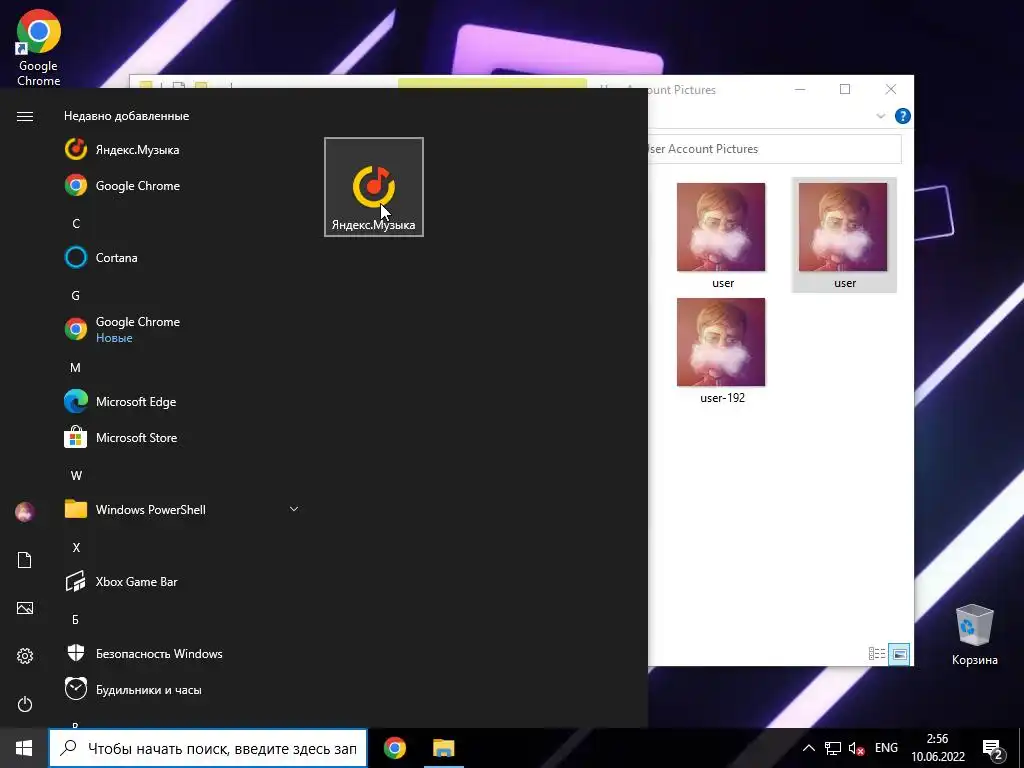The image size is (1024, 768).
Task: Click Explorer search box User Account Pictures
Action: [774, 149]
